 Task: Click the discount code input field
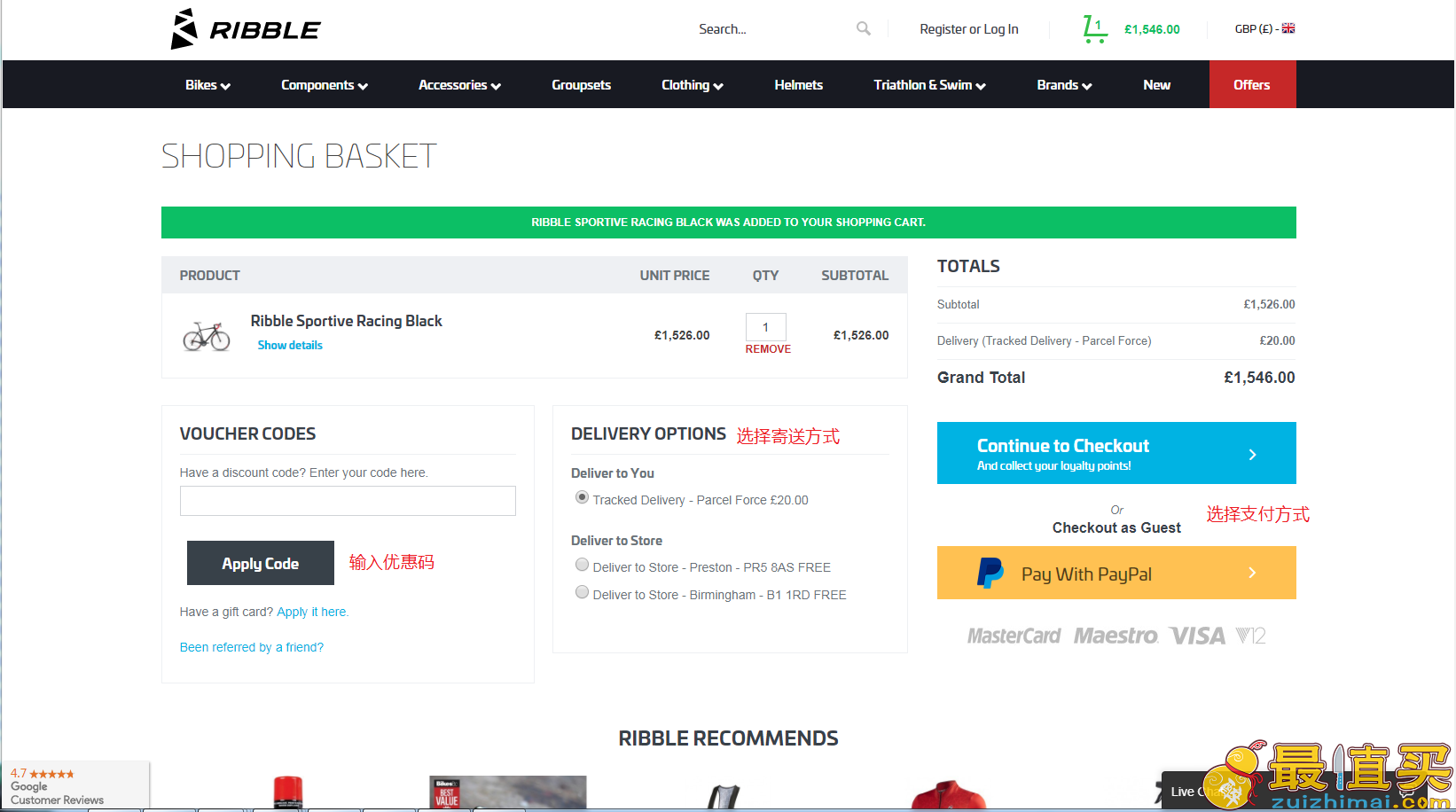[348, 501]
